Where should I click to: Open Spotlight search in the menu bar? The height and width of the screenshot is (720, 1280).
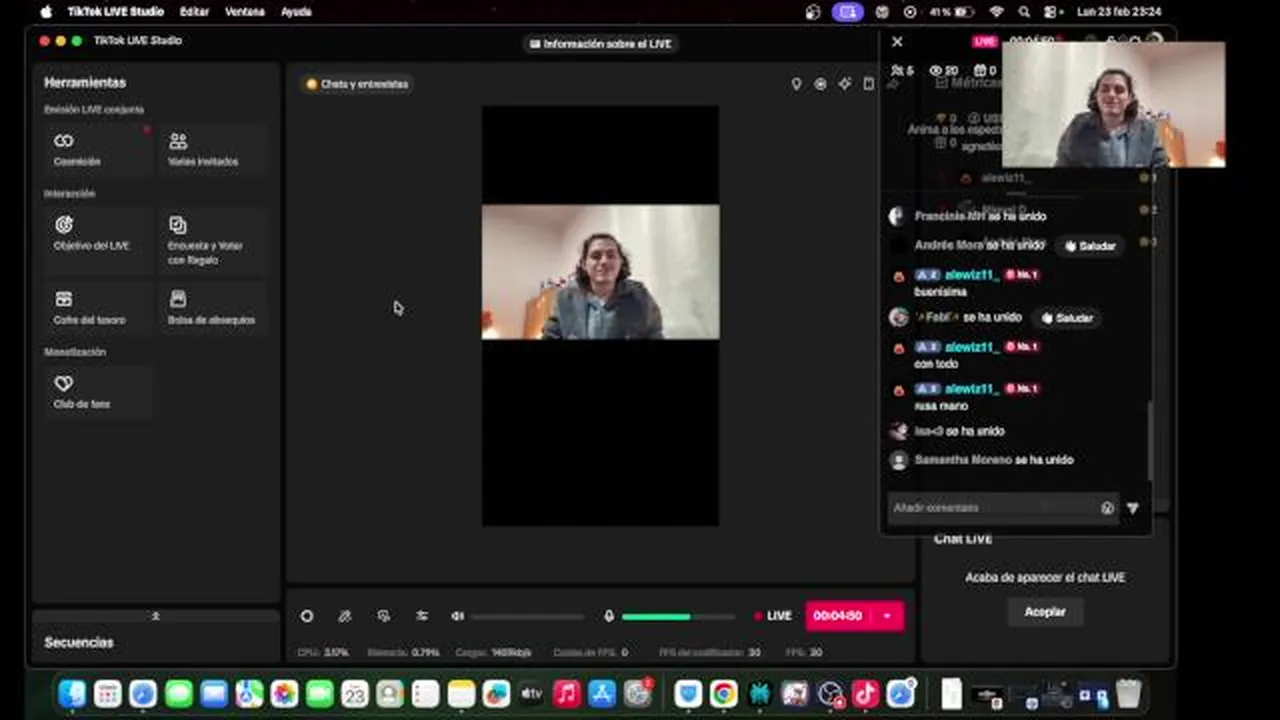(1024, 12)
